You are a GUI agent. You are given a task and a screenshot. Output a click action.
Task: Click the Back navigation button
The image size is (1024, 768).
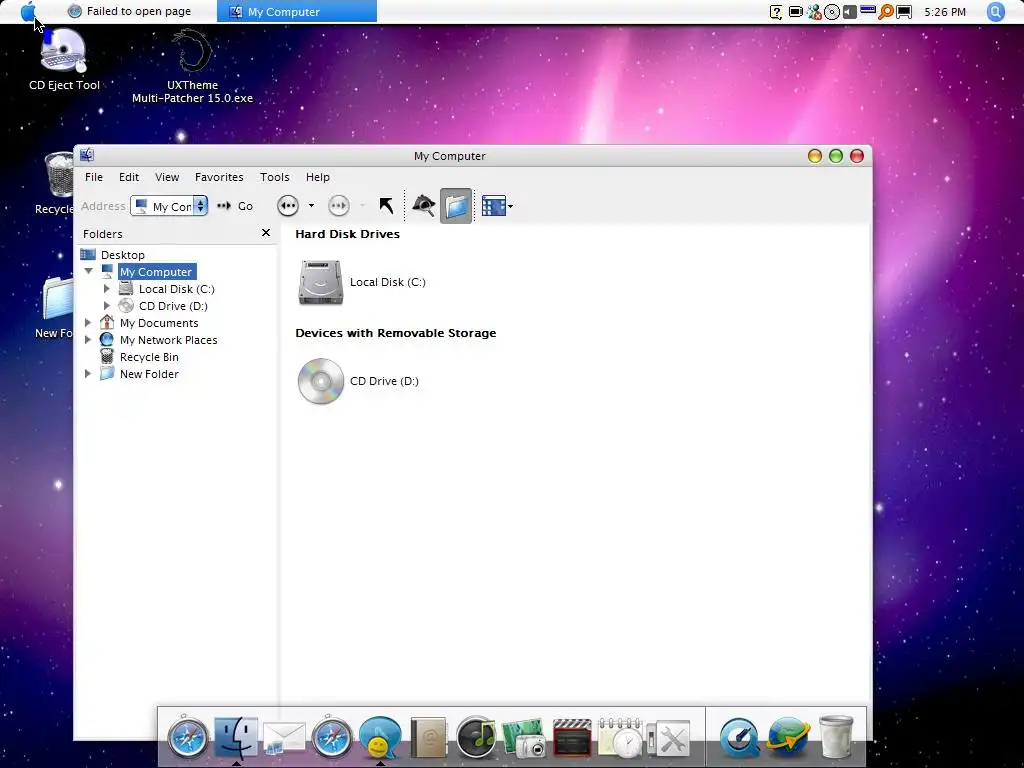pos(287,206)
